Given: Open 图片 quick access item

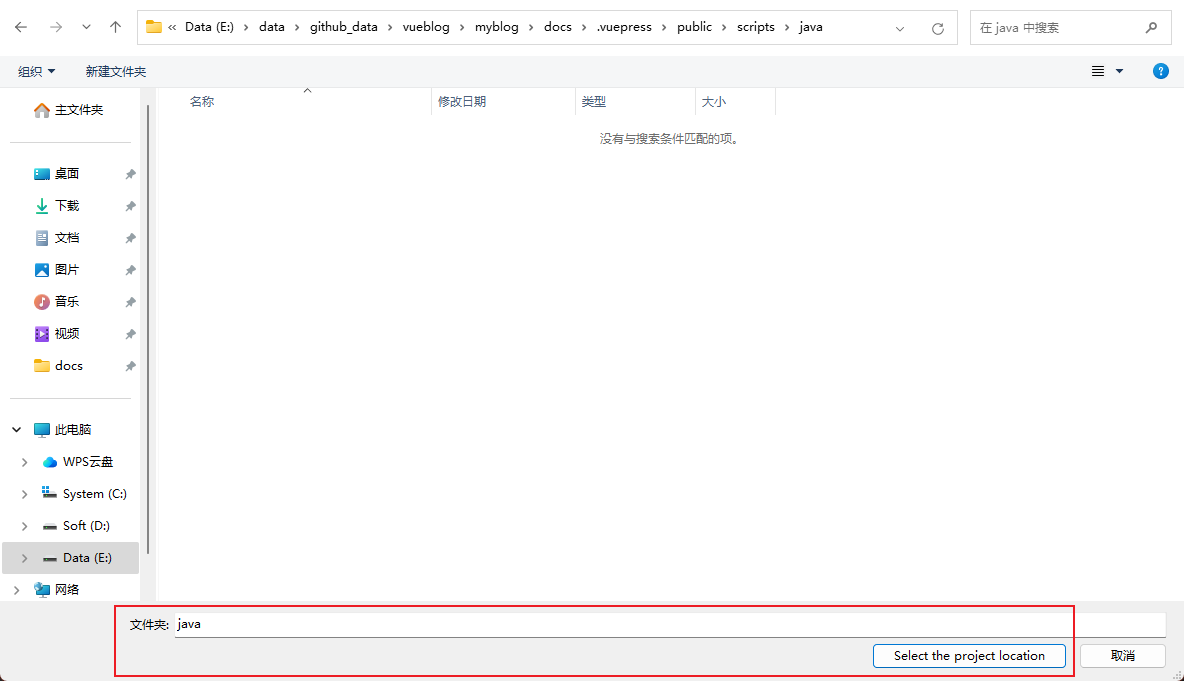Looking at the screenshot, I should click(x=57, y=270).
